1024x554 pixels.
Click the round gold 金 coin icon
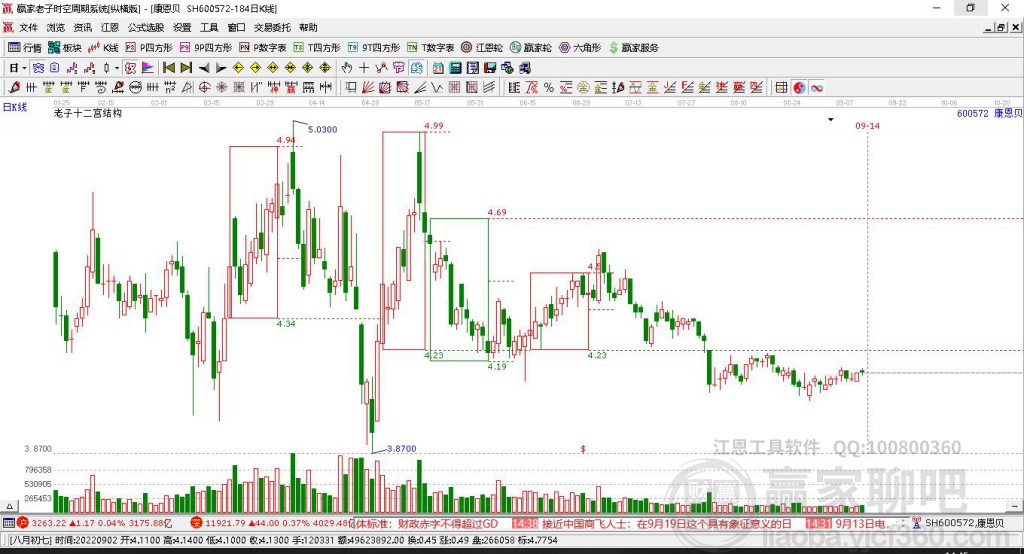point(583,88)
